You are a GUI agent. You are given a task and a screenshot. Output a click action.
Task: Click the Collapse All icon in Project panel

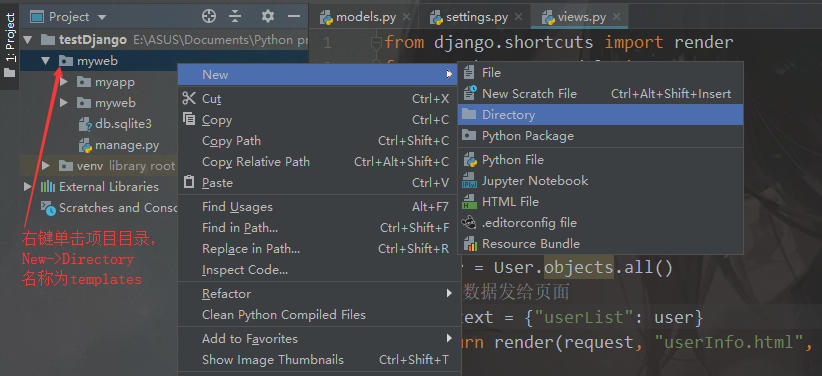pyautogui.click(x=235, y=16)
